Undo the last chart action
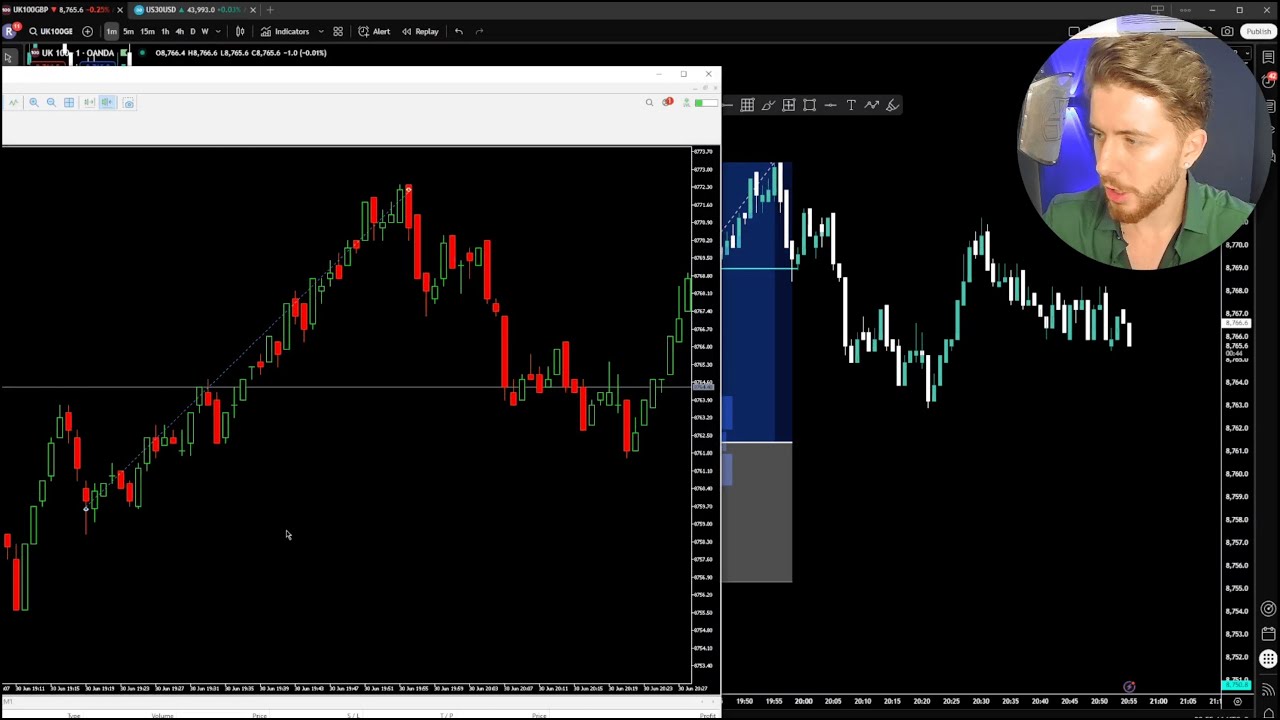 click(459, 31)
